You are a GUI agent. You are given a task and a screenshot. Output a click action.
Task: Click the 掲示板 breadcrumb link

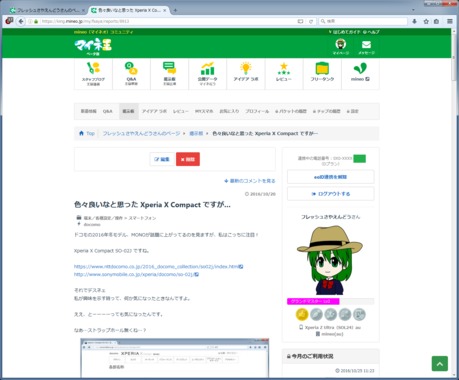pyautogui.click(x=196, y=133)
